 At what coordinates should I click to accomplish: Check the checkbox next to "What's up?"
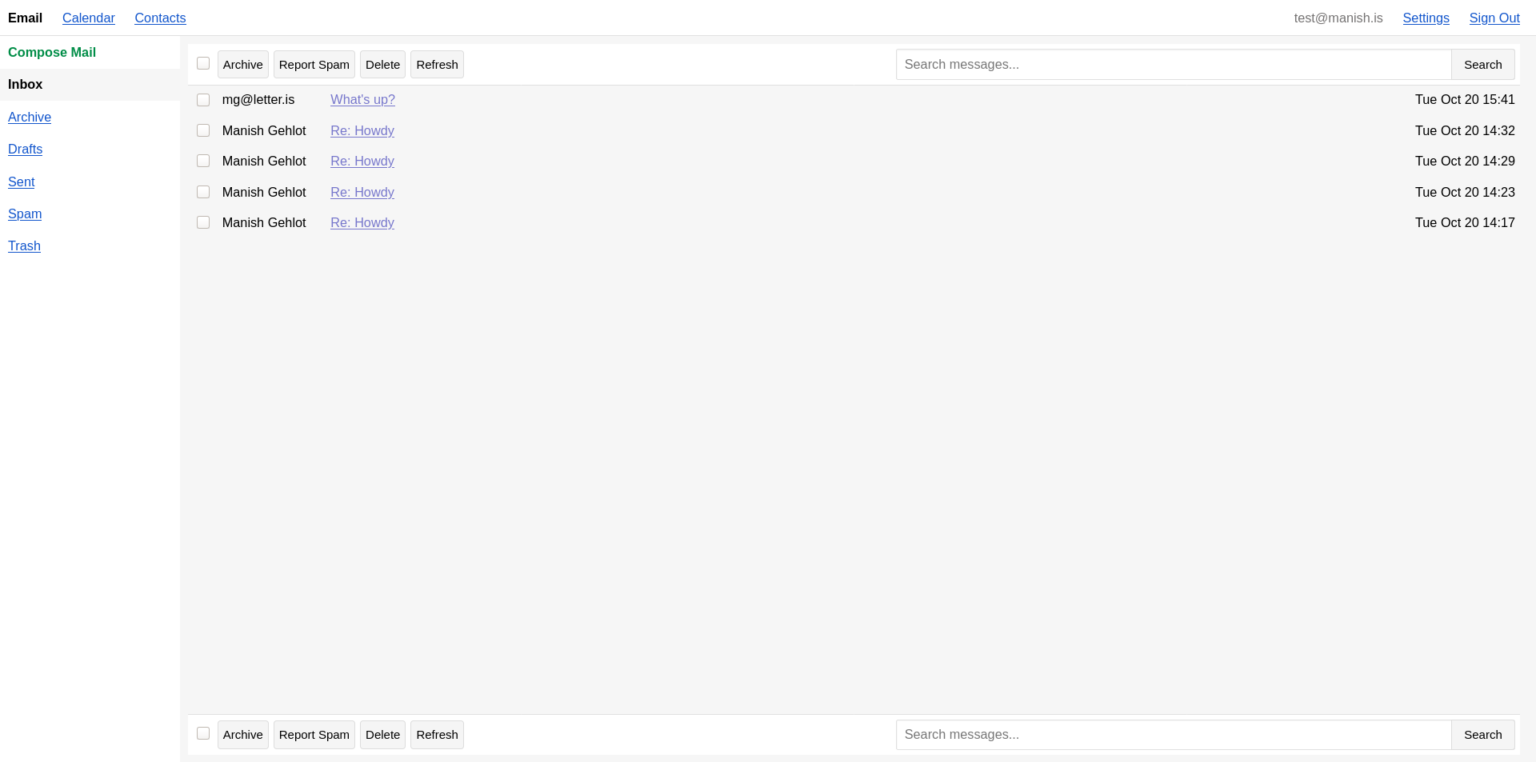(x=203, y=99)
